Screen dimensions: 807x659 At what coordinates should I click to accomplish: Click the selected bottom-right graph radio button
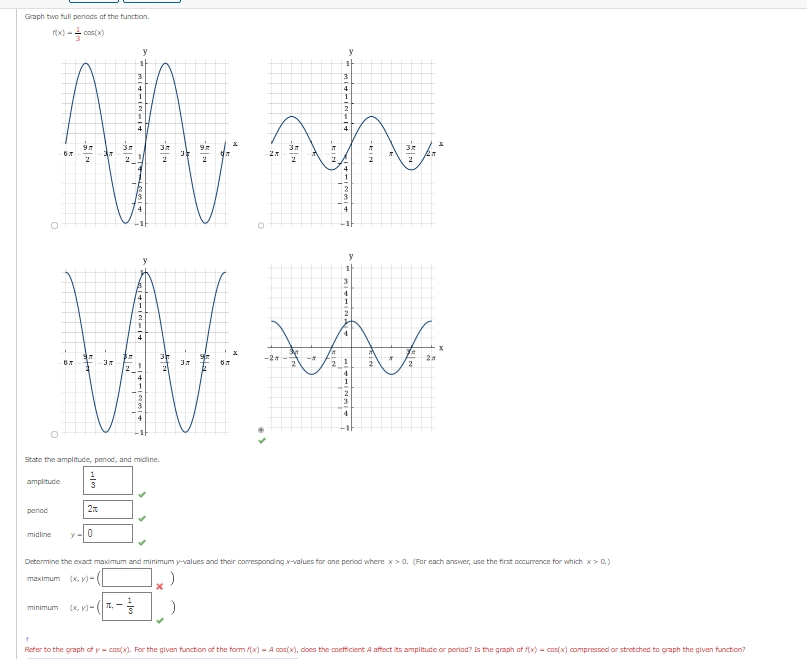[261, 430]
